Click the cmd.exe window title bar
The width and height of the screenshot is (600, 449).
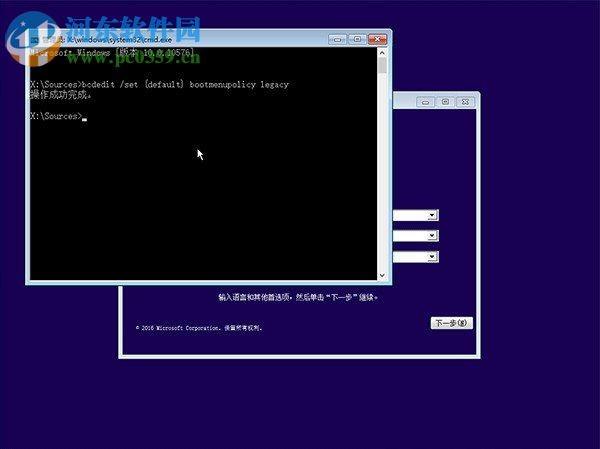click(200, 37)
